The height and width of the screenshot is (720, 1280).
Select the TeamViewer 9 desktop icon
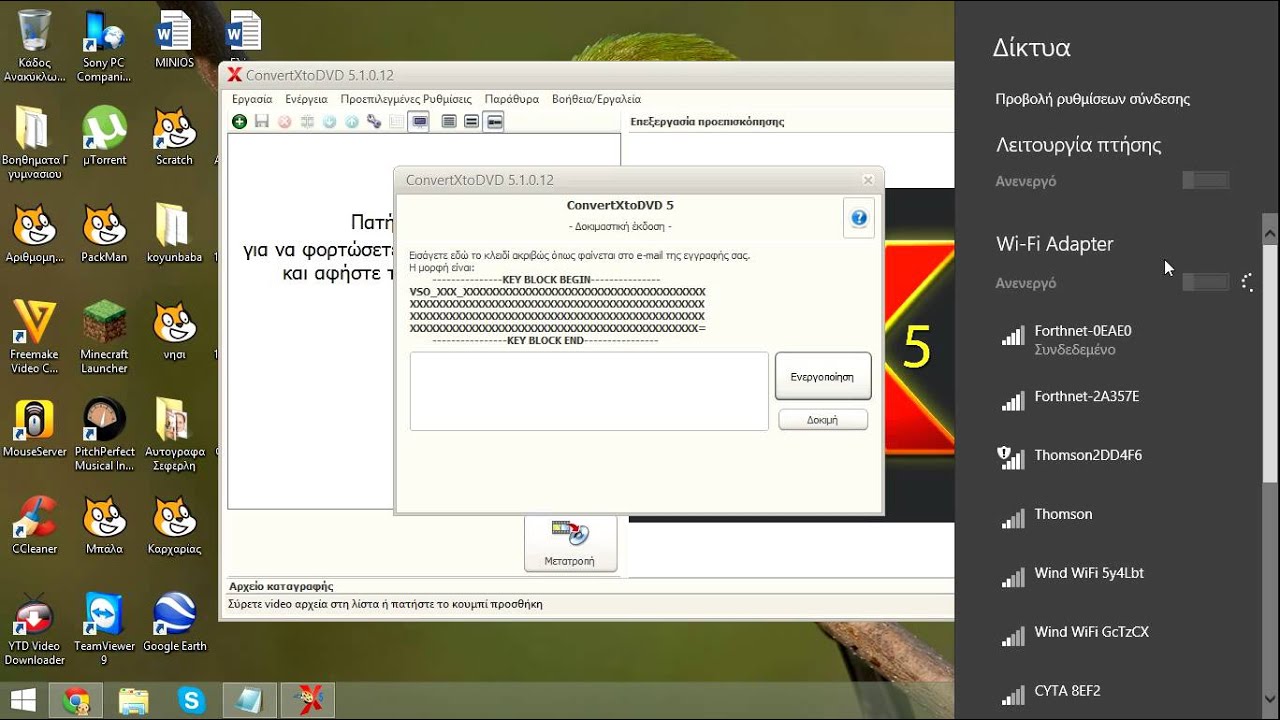(x=104, y=628)
